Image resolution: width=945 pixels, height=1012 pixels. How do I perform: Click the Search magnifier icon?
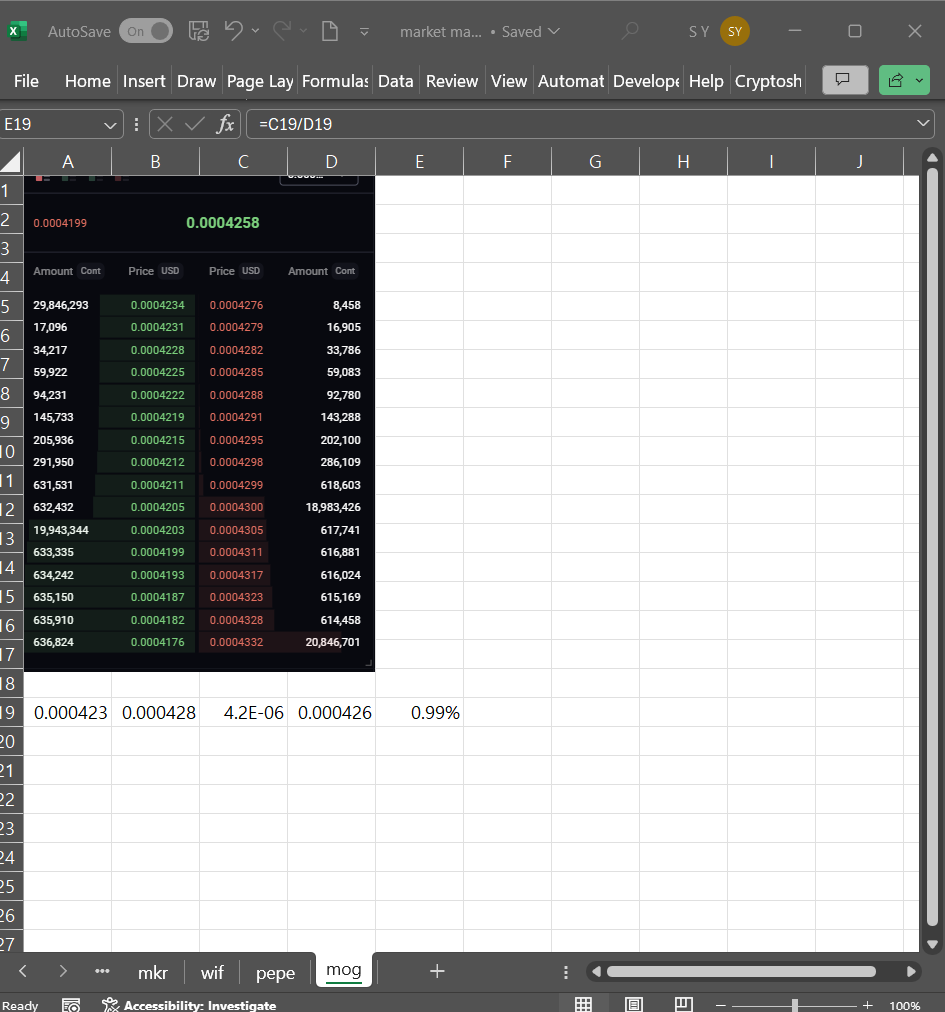[x=629, y=31]
